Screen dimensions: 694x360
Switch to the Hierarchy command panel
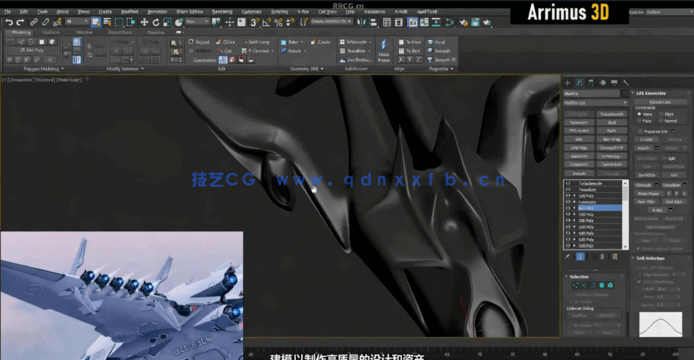(x=591, y=82)
